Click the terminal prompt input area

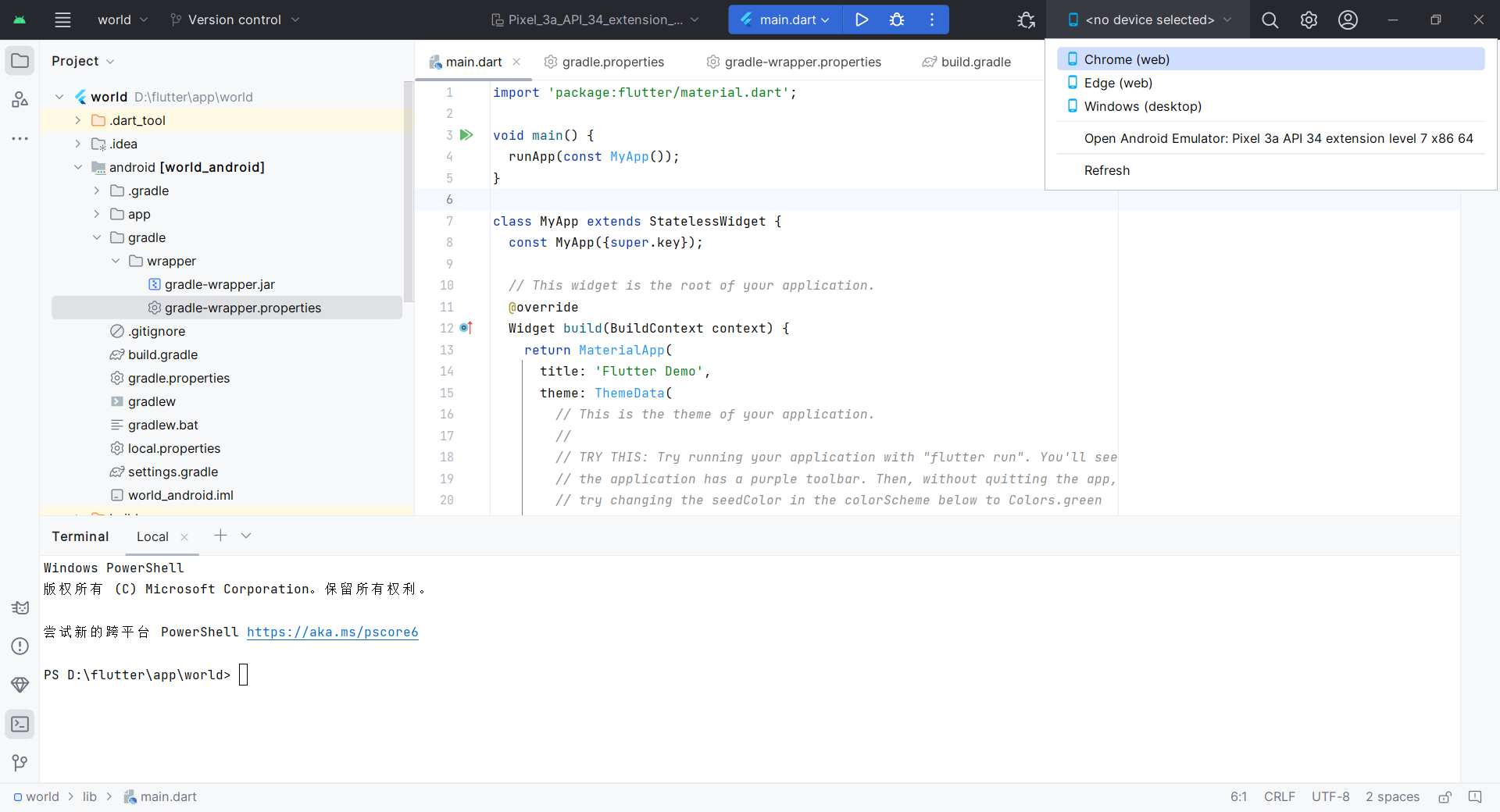coord(243,675)
